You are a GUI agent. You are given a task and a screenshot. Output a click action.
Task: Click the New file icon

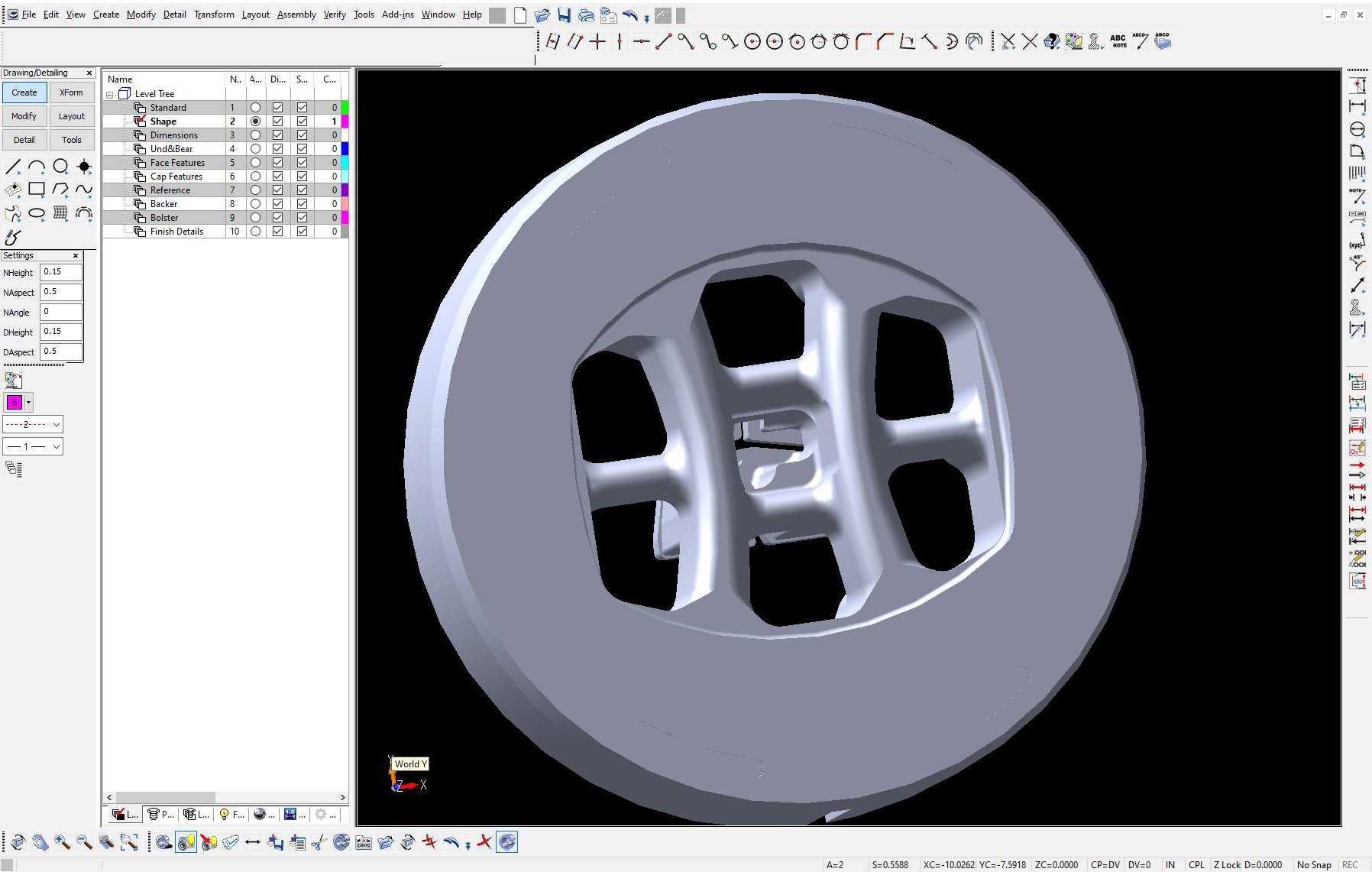[520, 15]
